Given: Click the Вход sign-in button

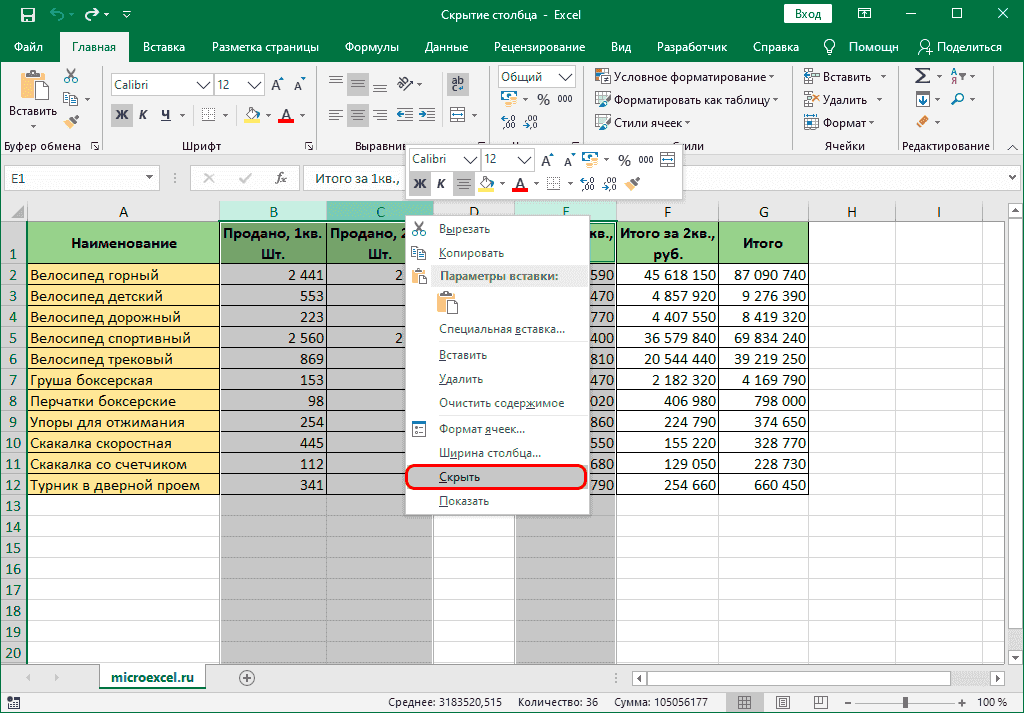Looking at the screenshot, I should point(807,14).
